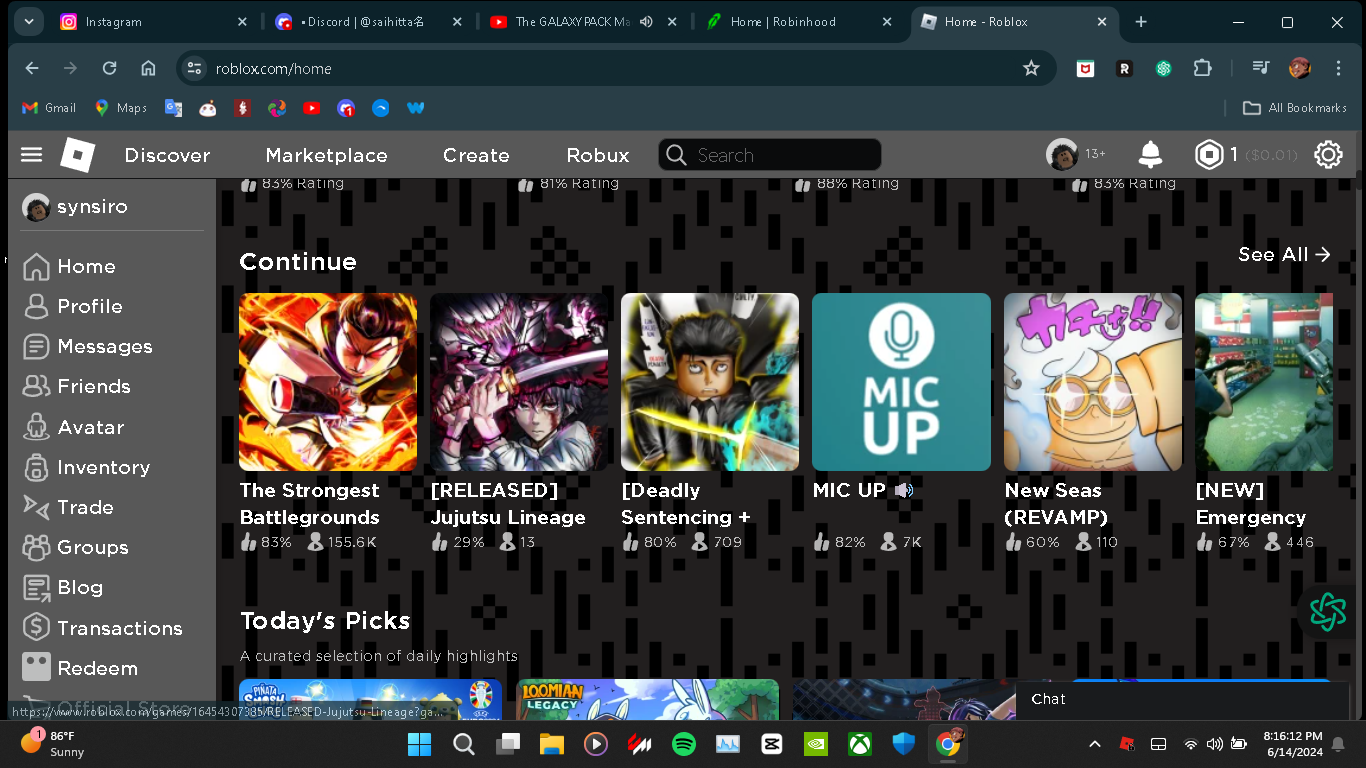Open the Avatar editor from sidebar
The image size is (1366, 768).
coord(74,427)
